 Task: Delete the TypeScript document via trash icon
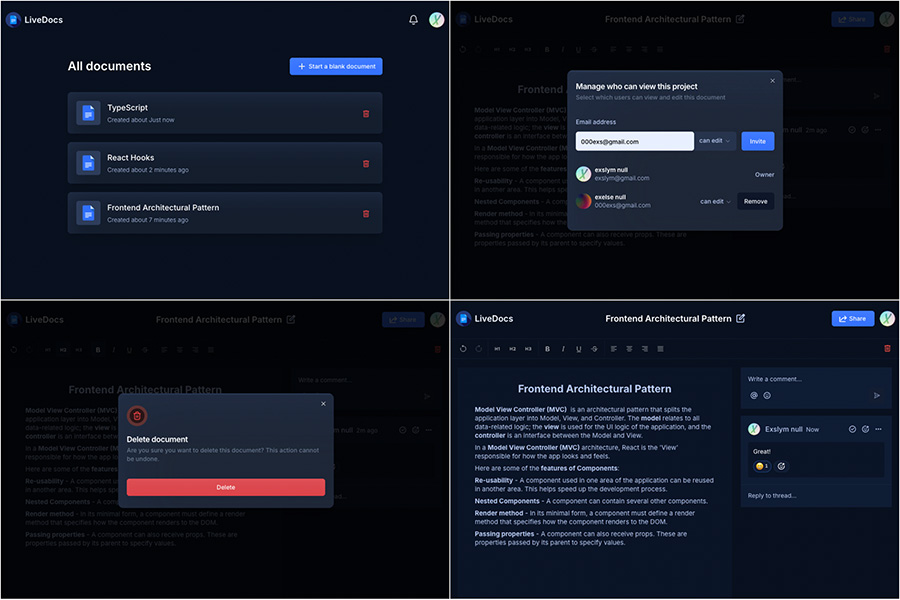click(x=366, y=114)
